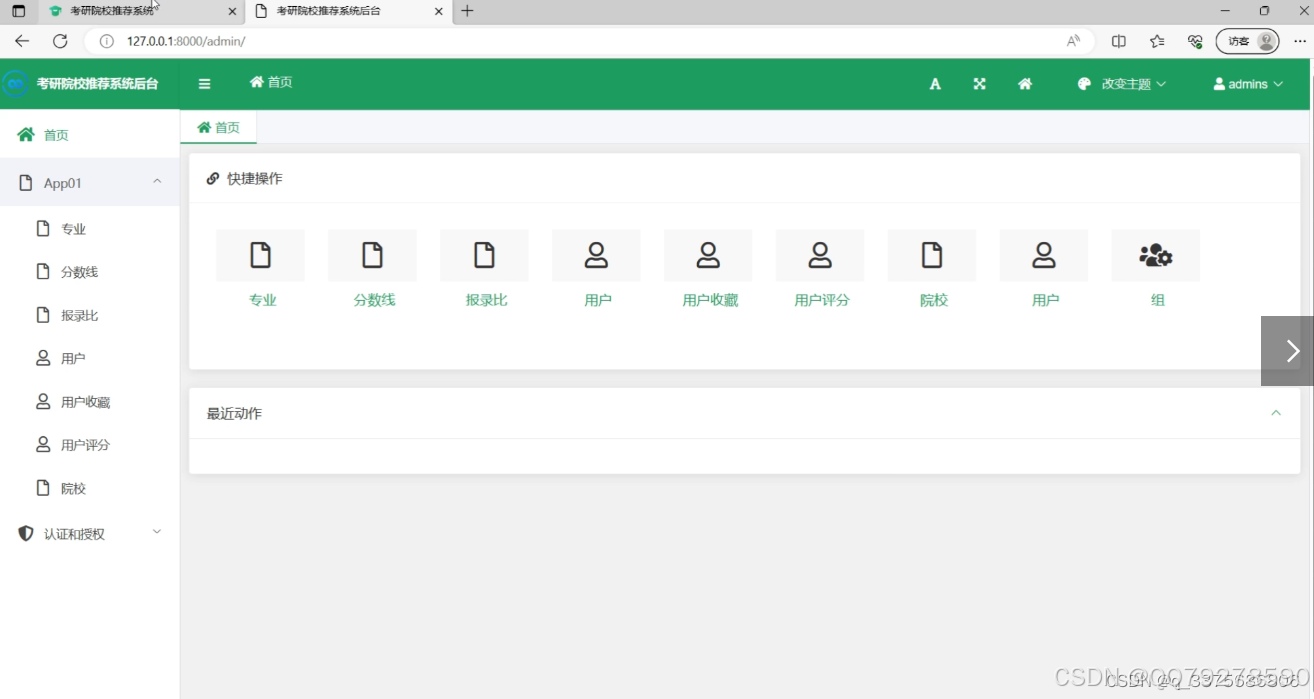Image resolution: width=1314 pixels, height=699 pixels.
Task: Toggle sidebar with the hamburger menu icon
Action: coord(204,84)
